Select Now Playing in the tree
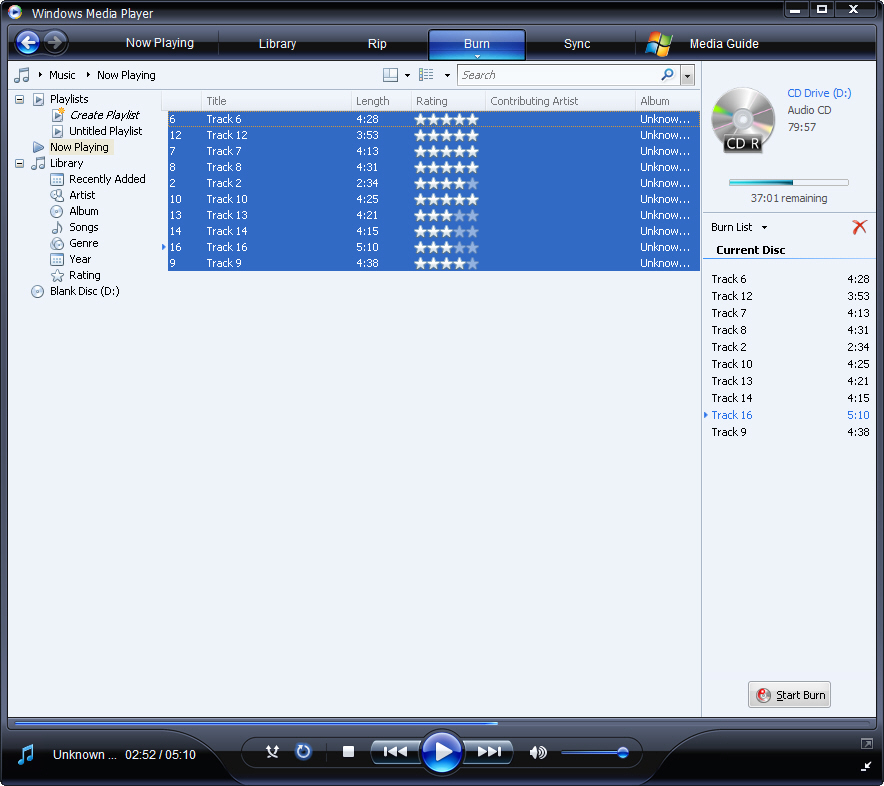Screen dimensions: 884x786 click(x=79, y=147)
